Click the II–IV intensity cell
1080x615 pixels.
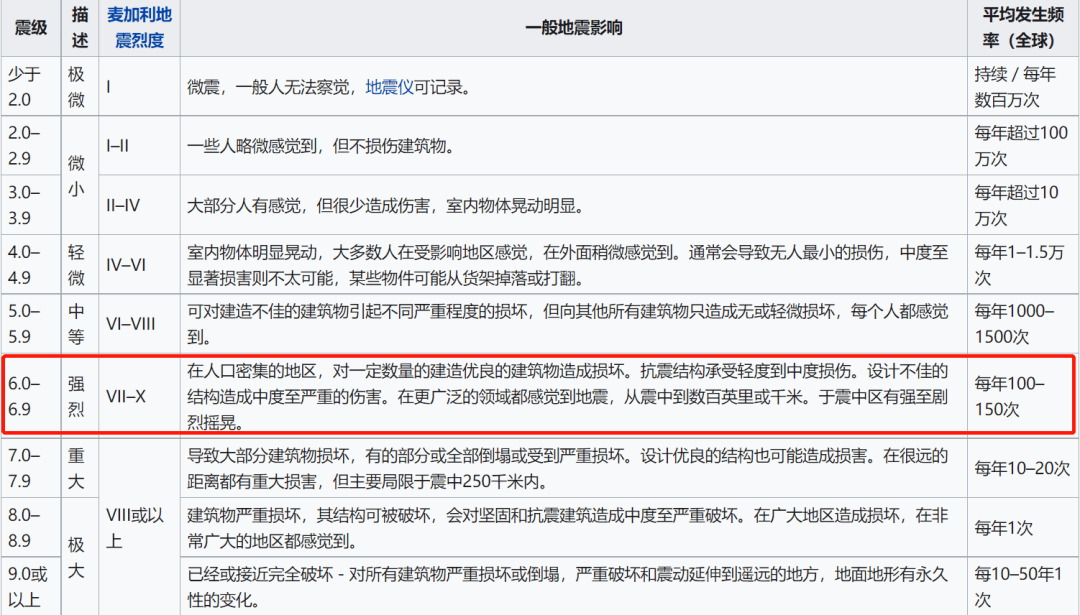point(124,205)
